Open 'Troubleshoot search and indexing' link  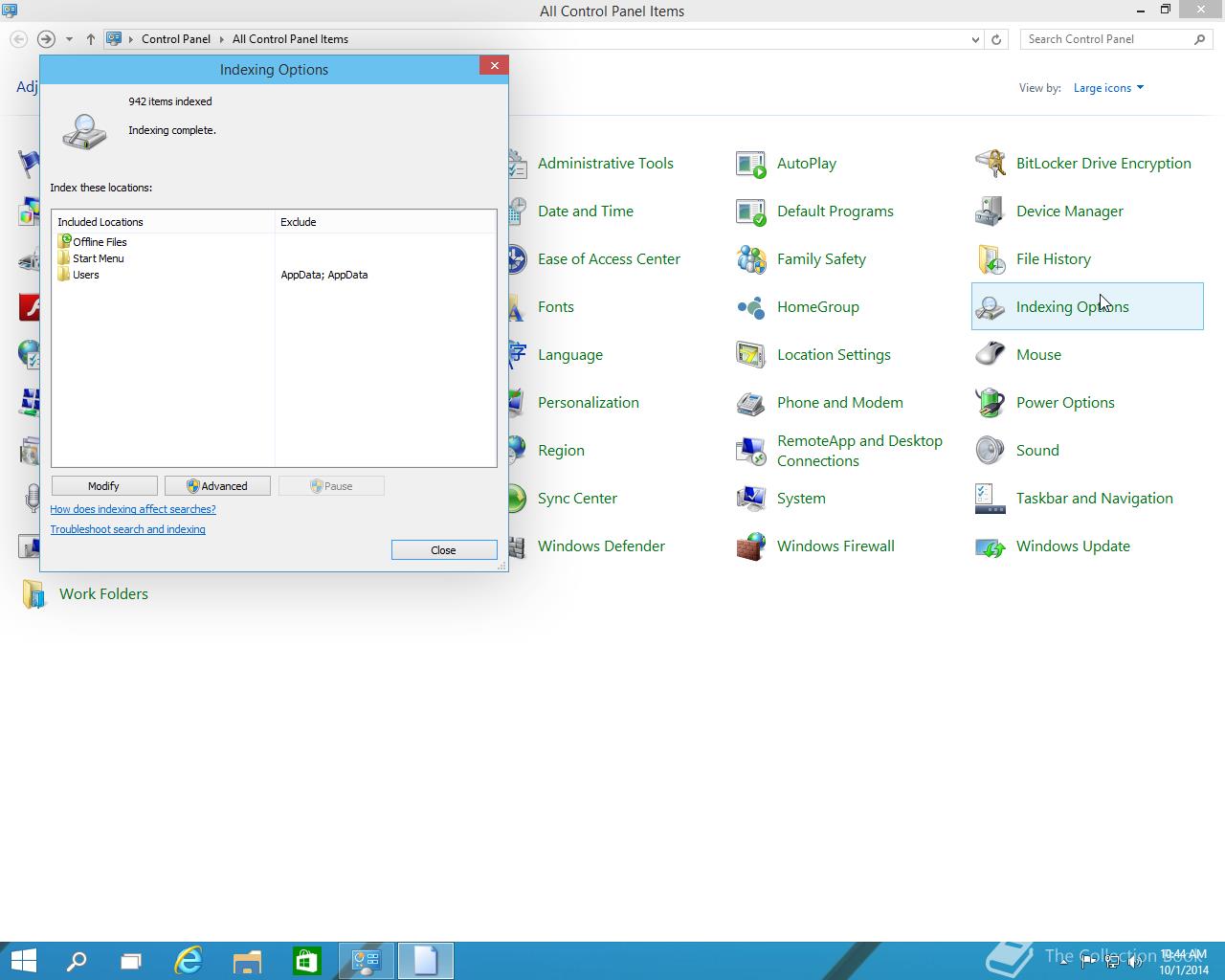(x=128, y=529)
